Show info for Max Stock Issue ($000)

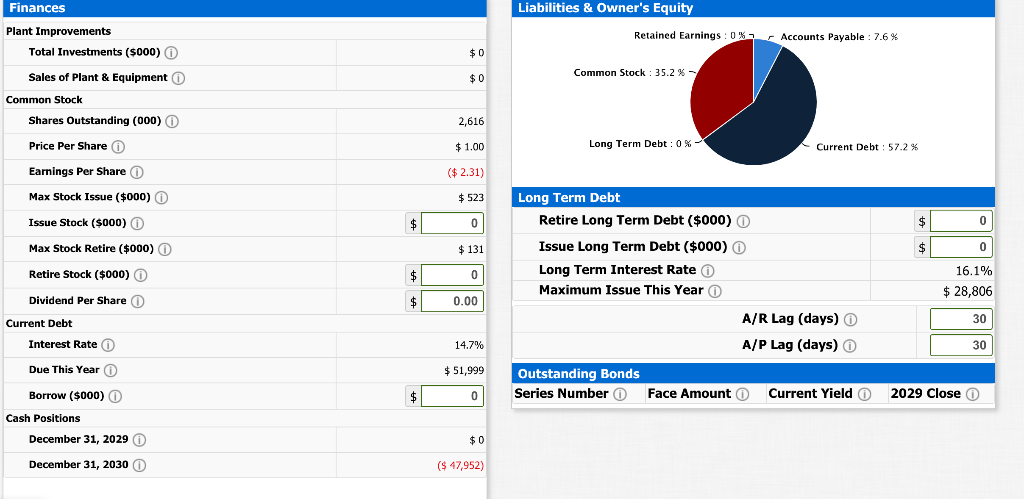pos(161,198)
